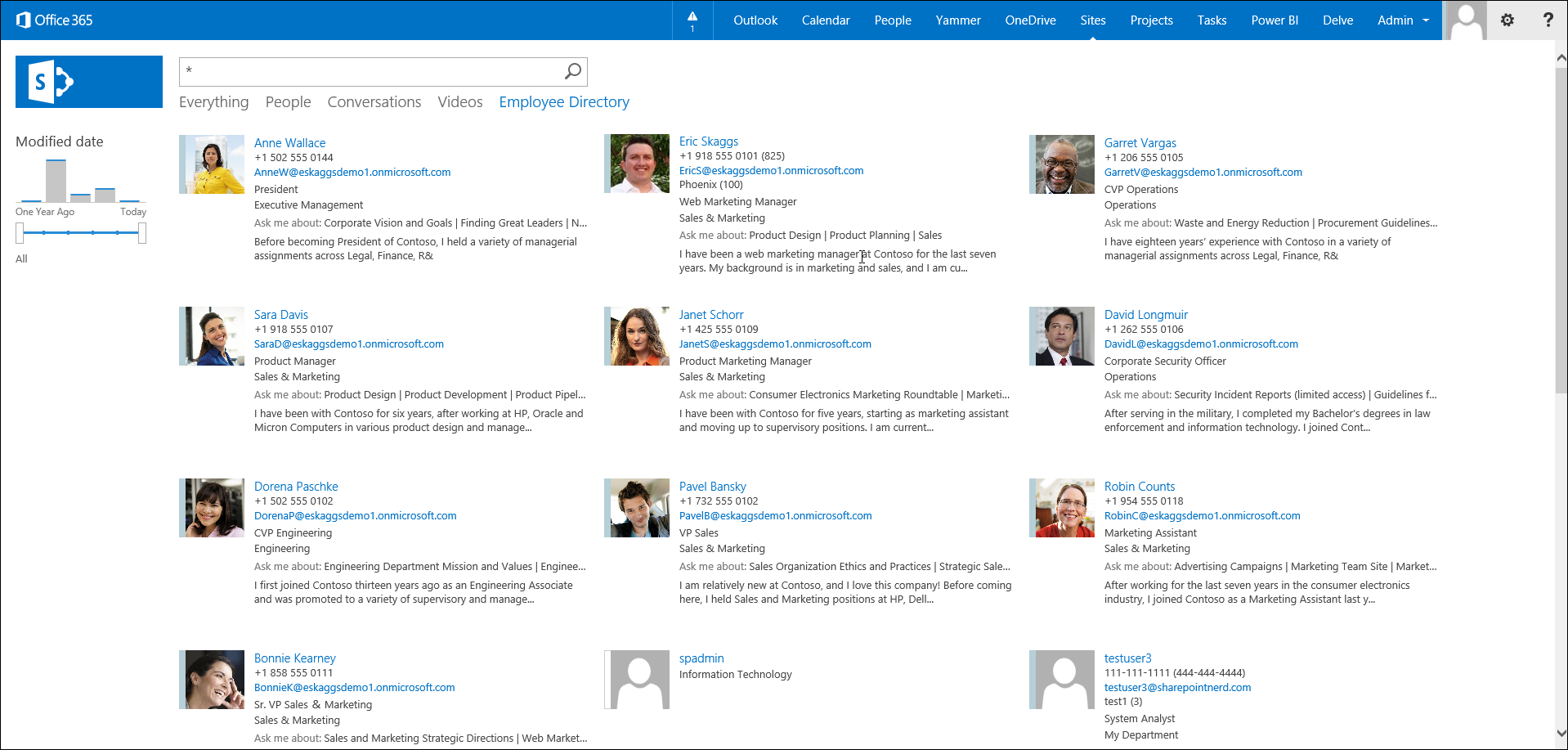Click the All modified date filter
1568x750 pixels.
(21, 258)
